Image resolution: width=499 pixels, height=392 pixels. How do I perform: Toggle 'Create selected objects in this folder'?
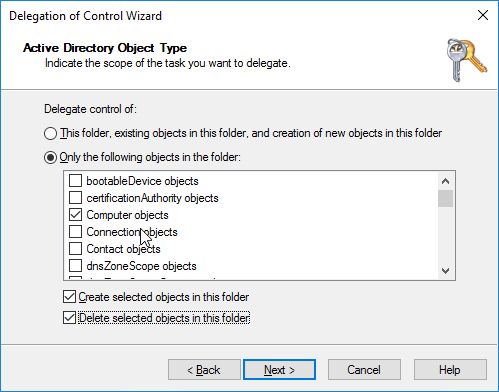69,297
